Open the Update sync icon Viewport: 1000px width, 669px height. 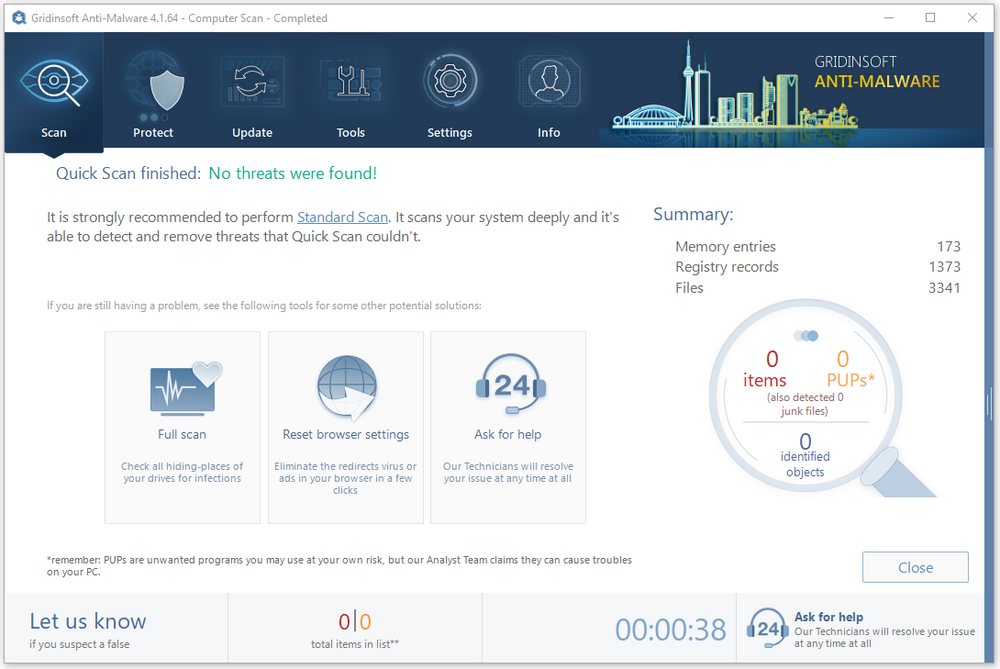(x=252, y=82)
